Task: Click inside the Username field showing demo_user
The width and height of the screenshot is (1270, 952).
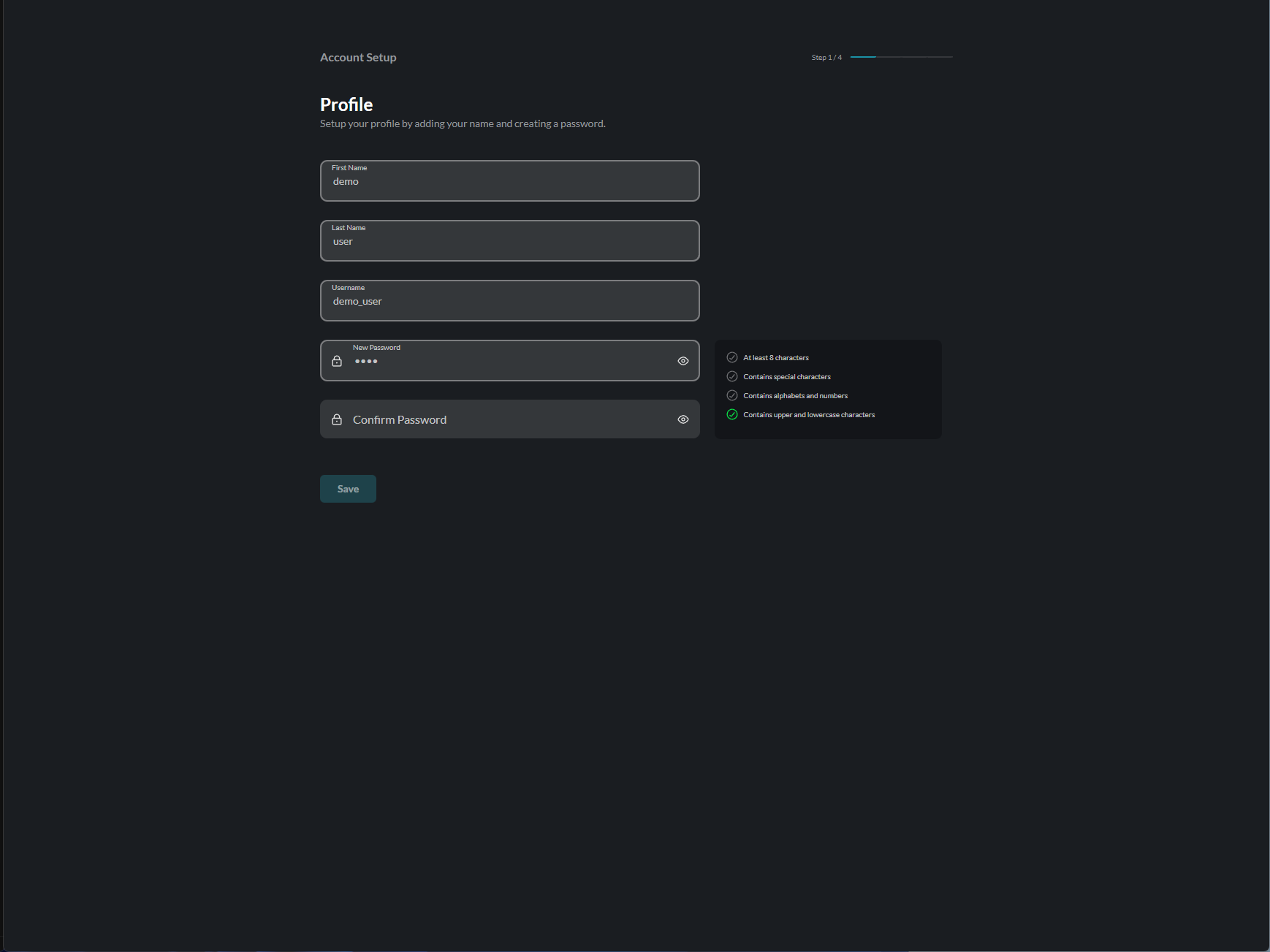Action: tap(509, 301)
